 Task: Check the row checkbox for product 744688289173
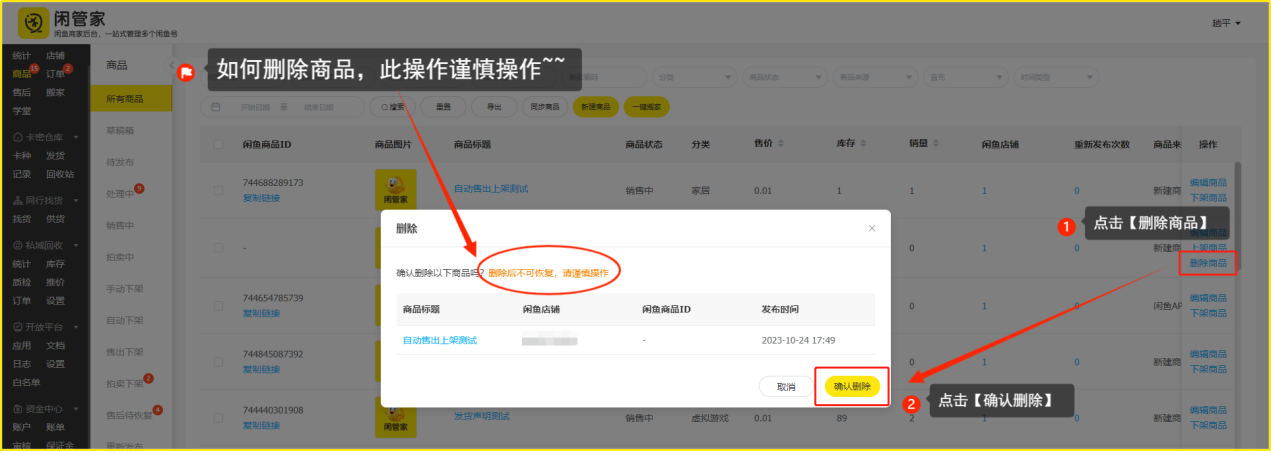pyautogui.click(x=219, y=190)
